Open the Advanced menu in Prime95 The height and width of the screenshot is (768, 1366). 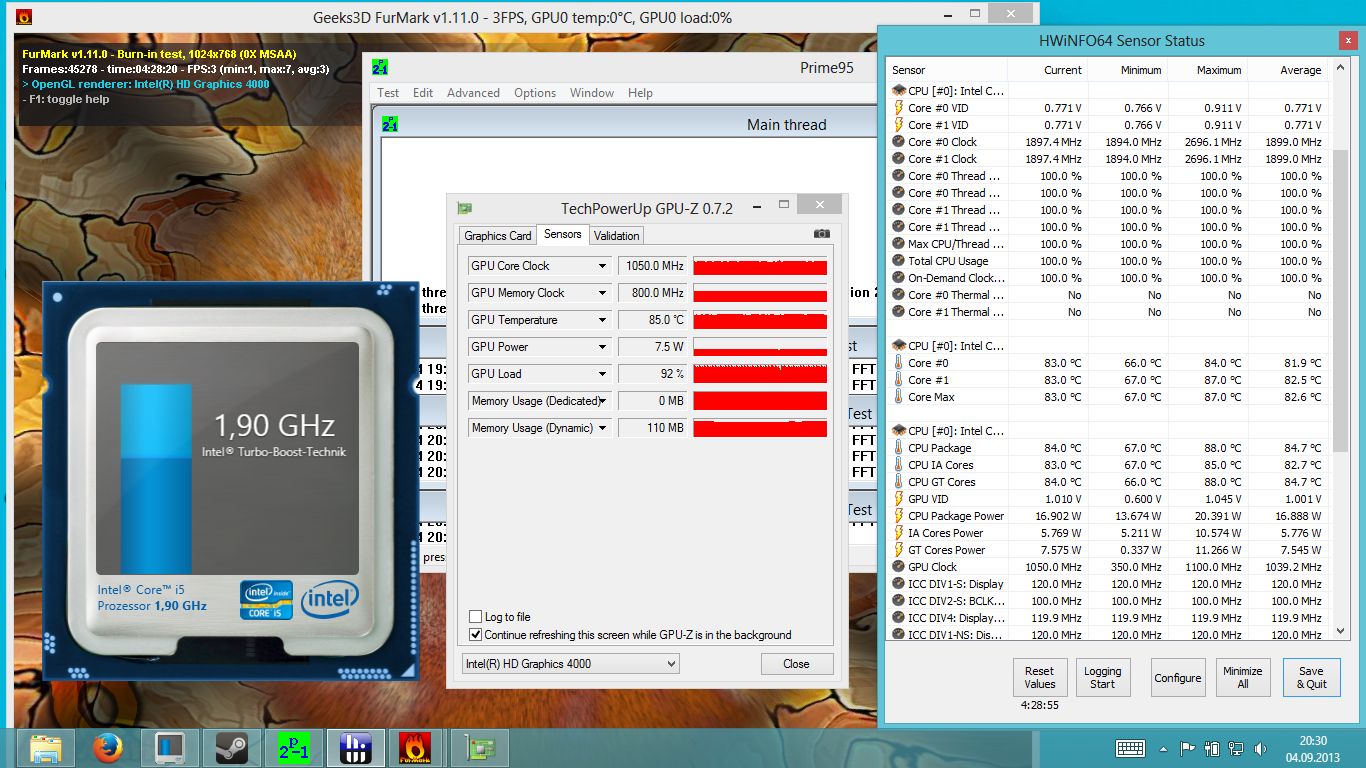click(x=473, y=93)
